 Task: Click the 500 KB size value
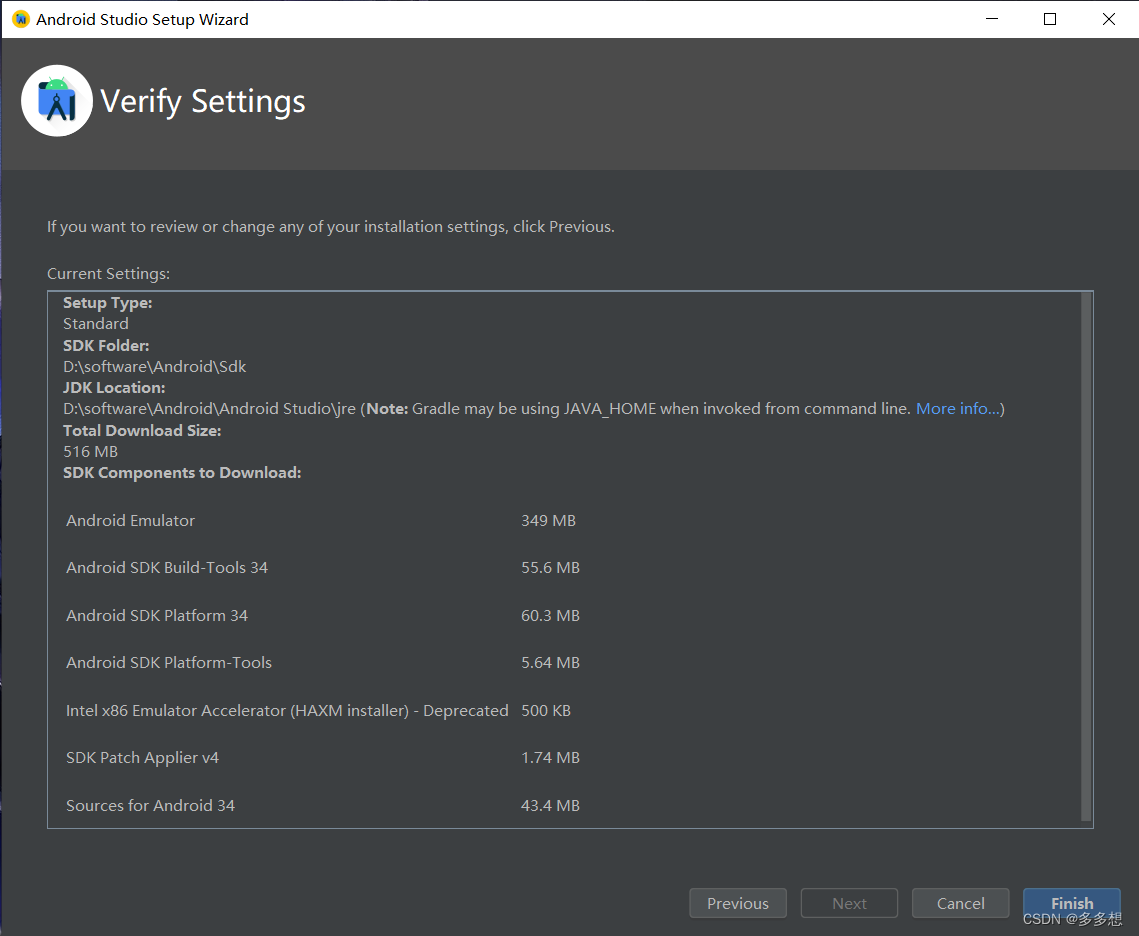pyautogui.click(x=546, y=711)
